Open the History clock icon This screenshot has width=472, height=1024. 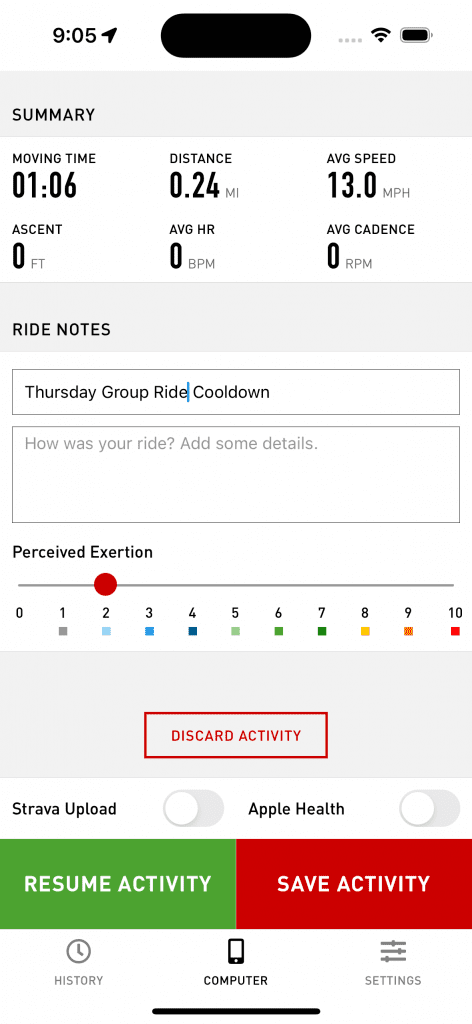click(78, 951)
